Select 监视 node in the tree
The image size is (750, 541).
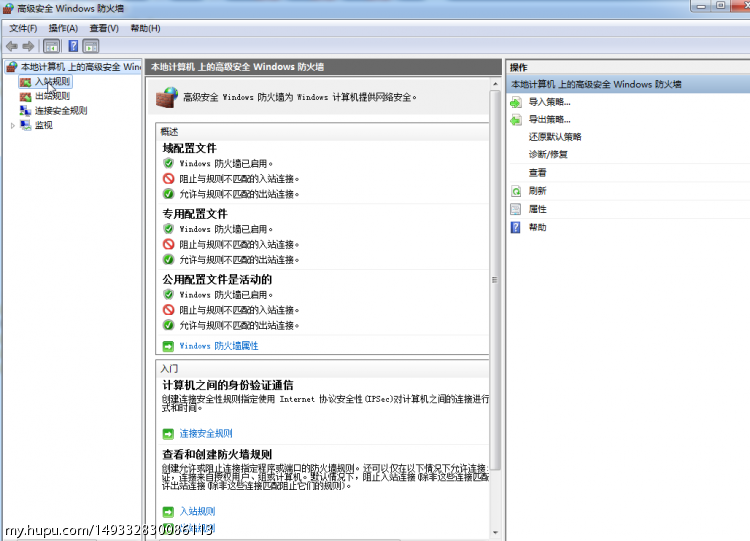44,125
